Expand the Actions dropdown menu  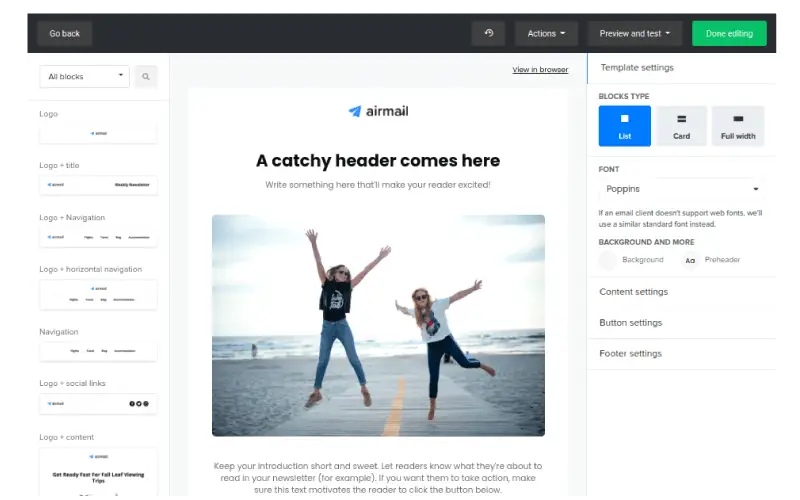coord(546,33)
